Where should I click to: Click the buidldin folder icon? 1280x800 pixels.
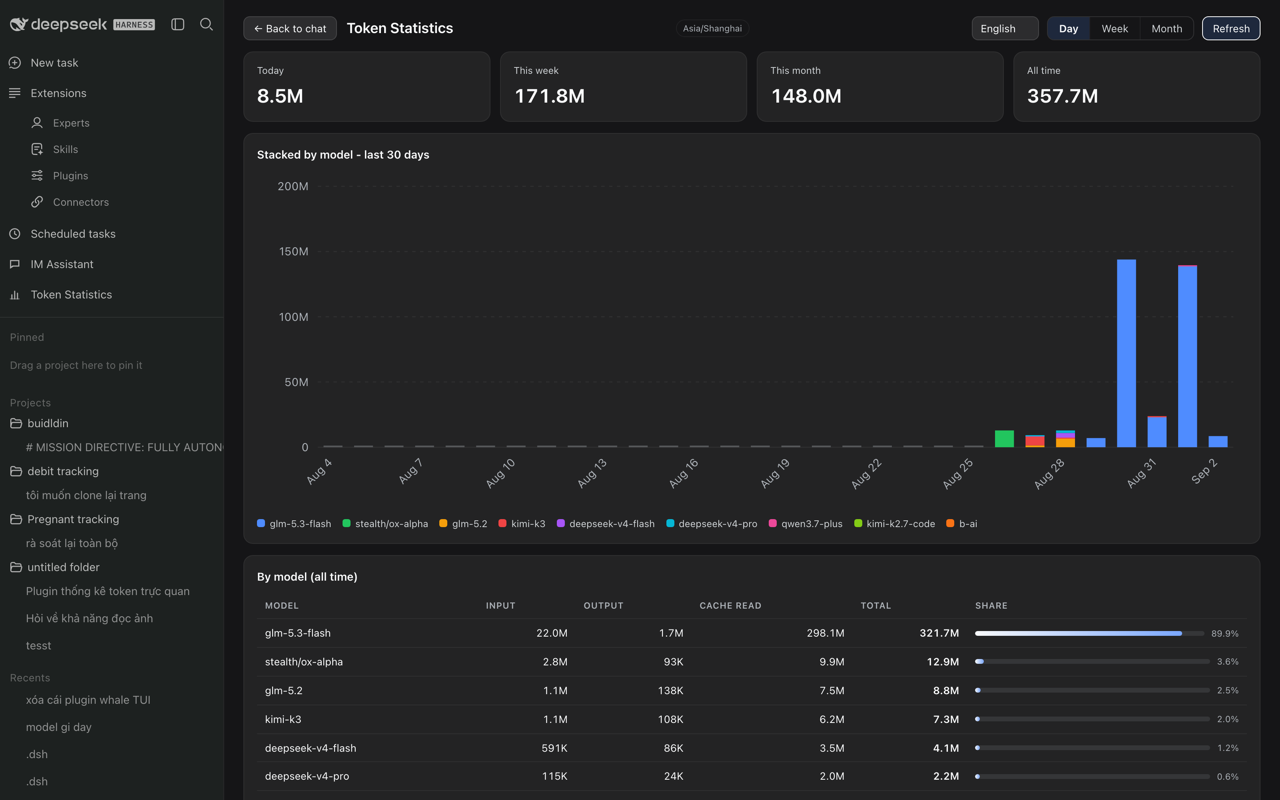pos(16,423)
